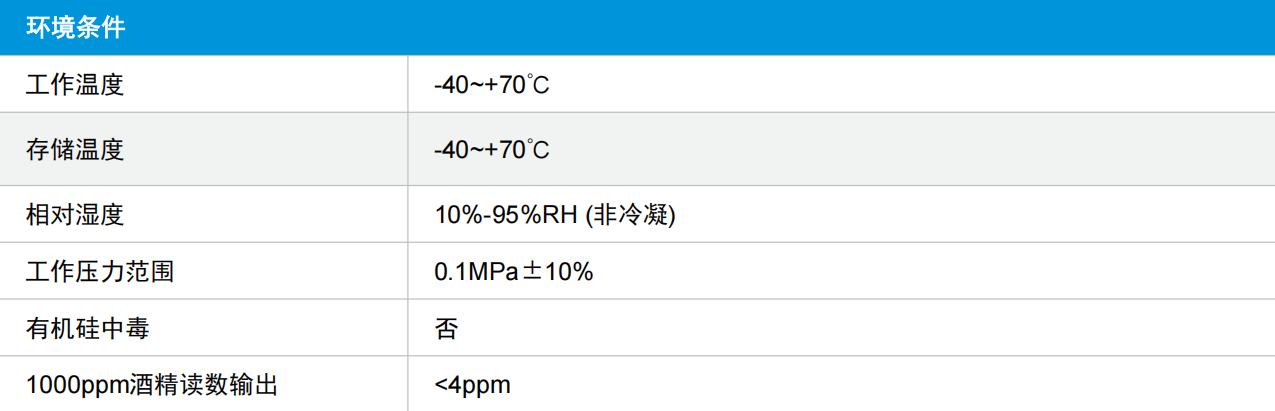Select the 1000ppm酒精读数输出 row label
1275x411 pixels.
pyautogui.click(x=152, y=384)
